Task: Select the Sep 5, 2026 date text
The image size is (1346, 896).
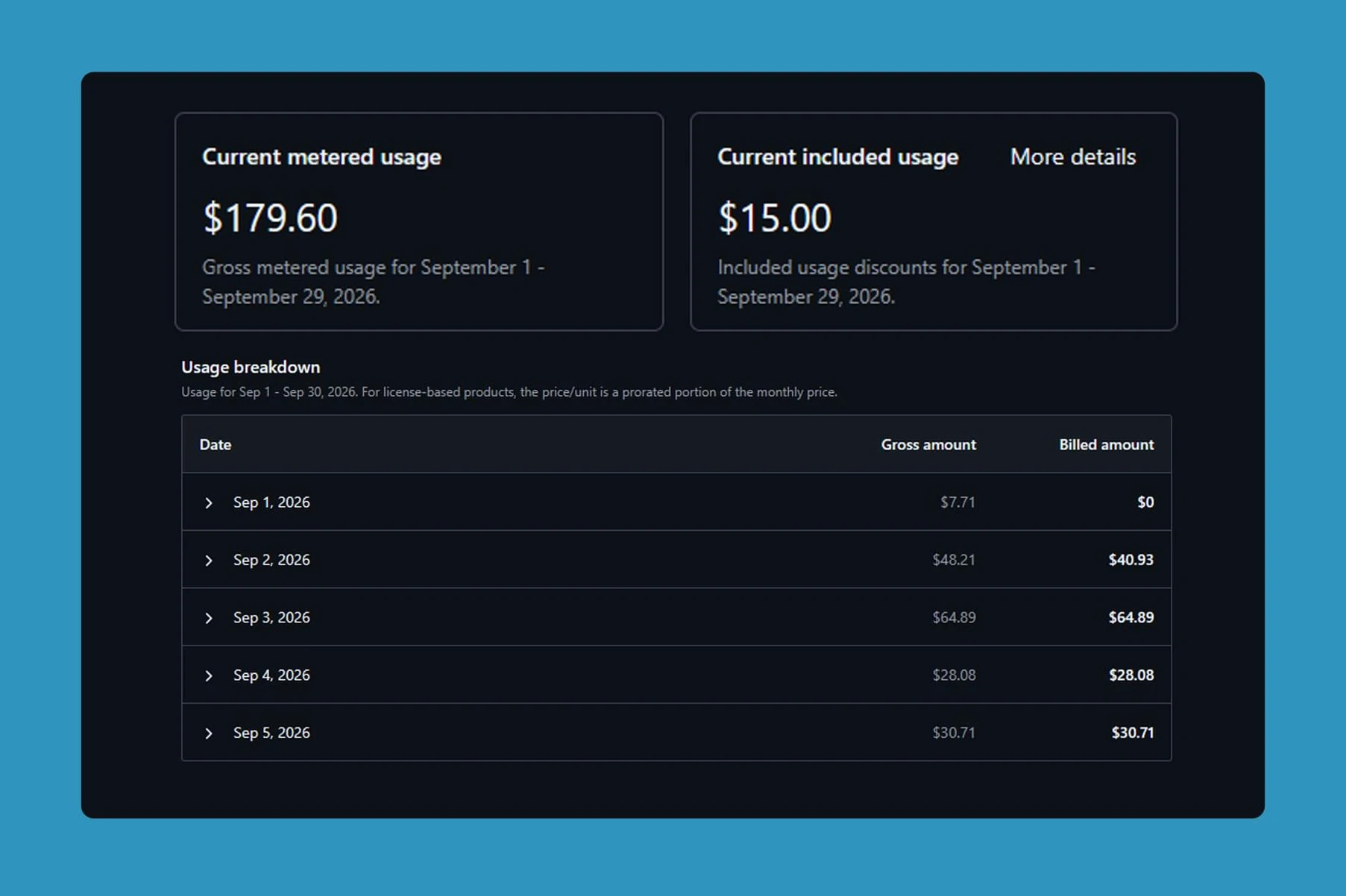Action: coord(271,733)
